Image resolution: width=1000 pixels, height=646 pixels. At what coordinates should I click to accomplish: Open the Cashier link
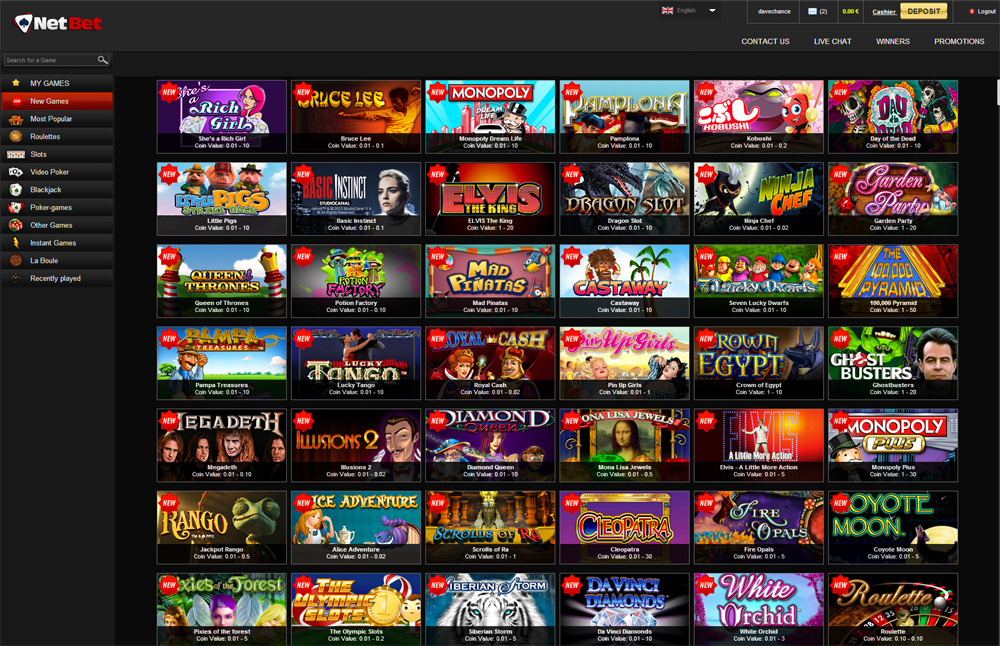tap(884, 11)
